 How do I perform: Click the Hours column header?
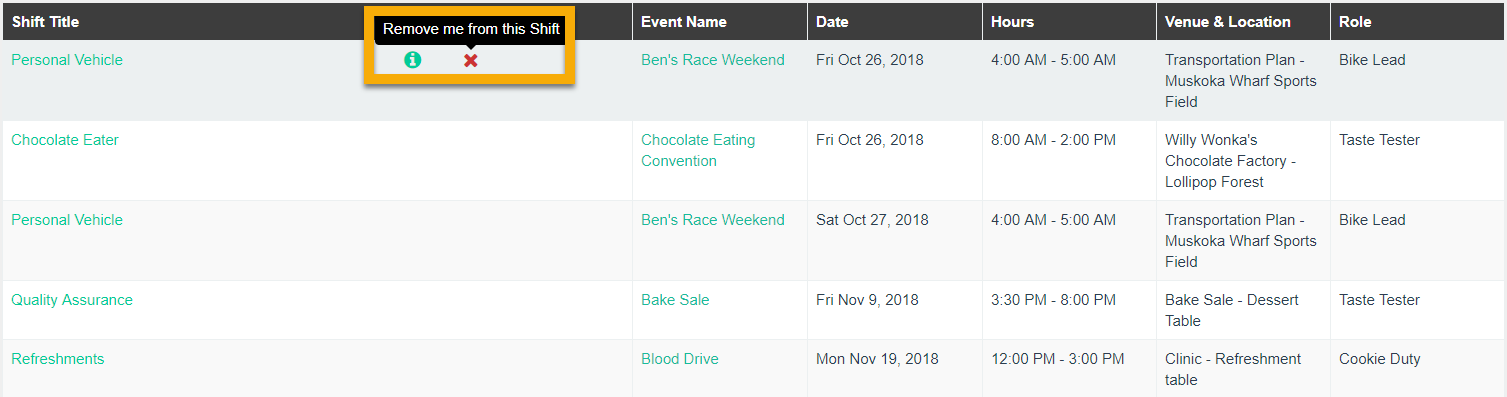pyautogui.click(x=1012, y=21)
